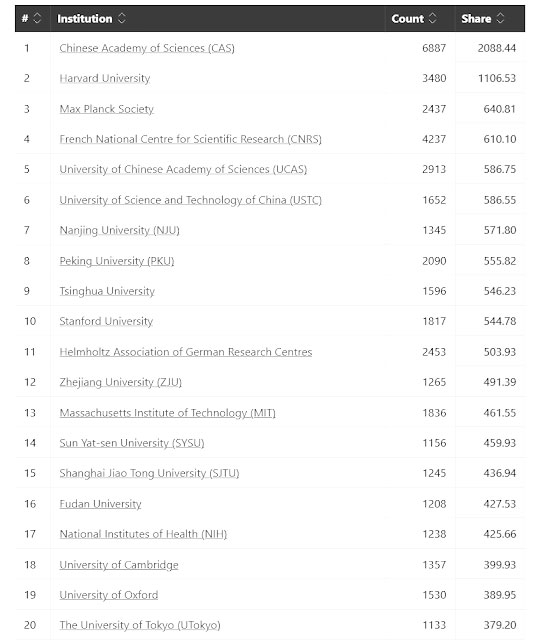Open Harvard University institution page
The image size is (538, 640).
(105, 78)
